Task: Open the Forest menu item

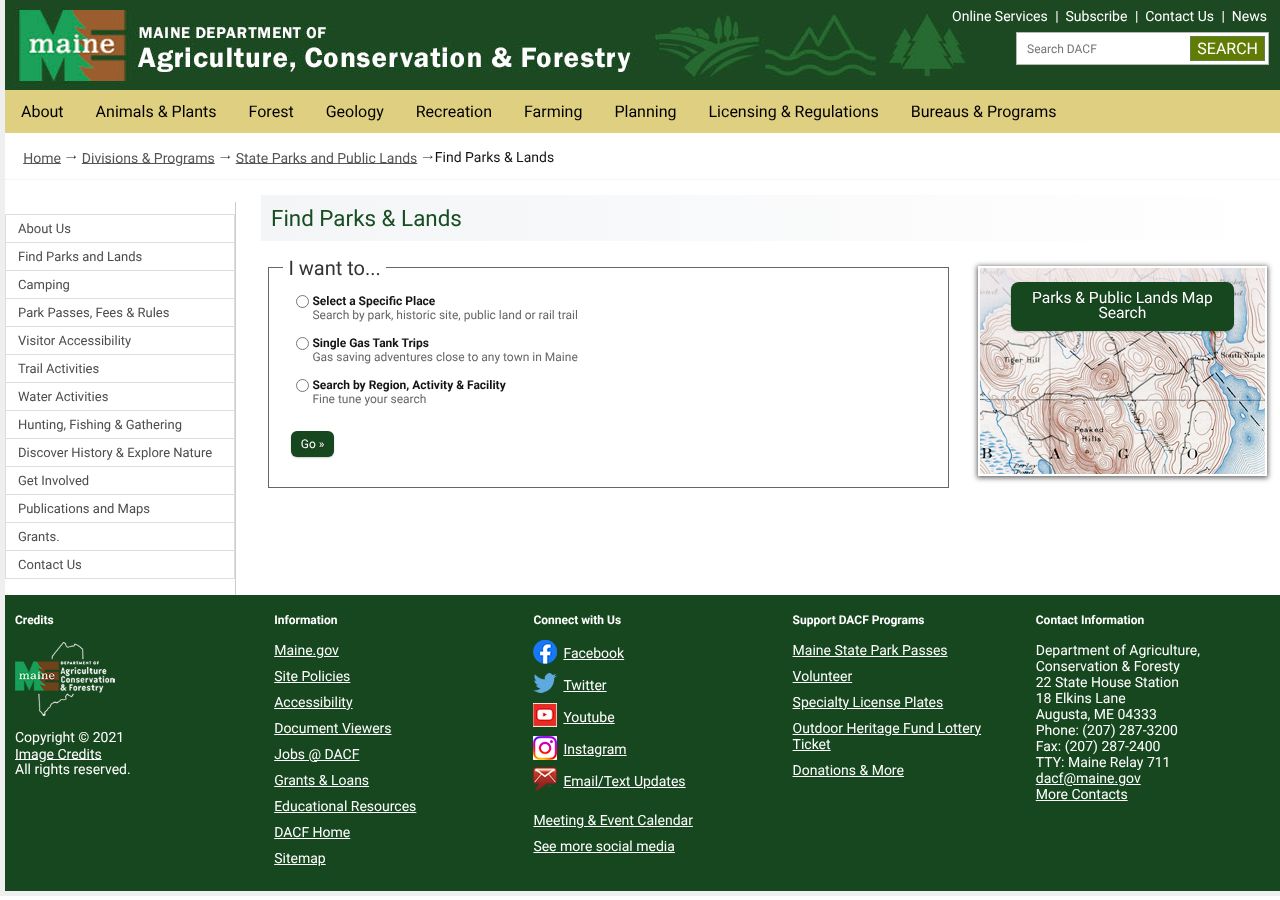Action: (271, 112)
